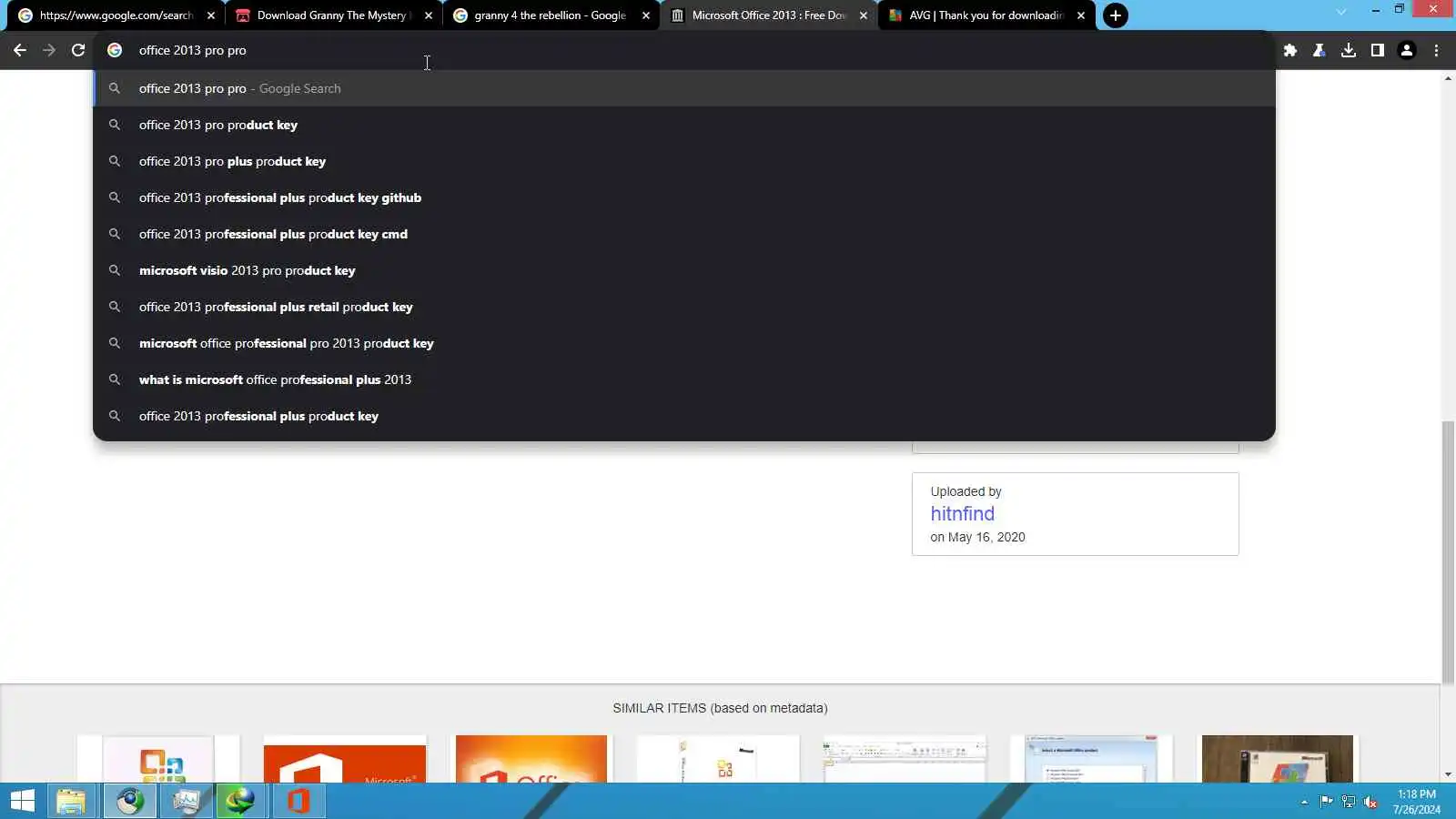The height and width of the screenshot is (819, 1456).
Task: Open Action Center flag icon
Action: [x=1326, y=802]
